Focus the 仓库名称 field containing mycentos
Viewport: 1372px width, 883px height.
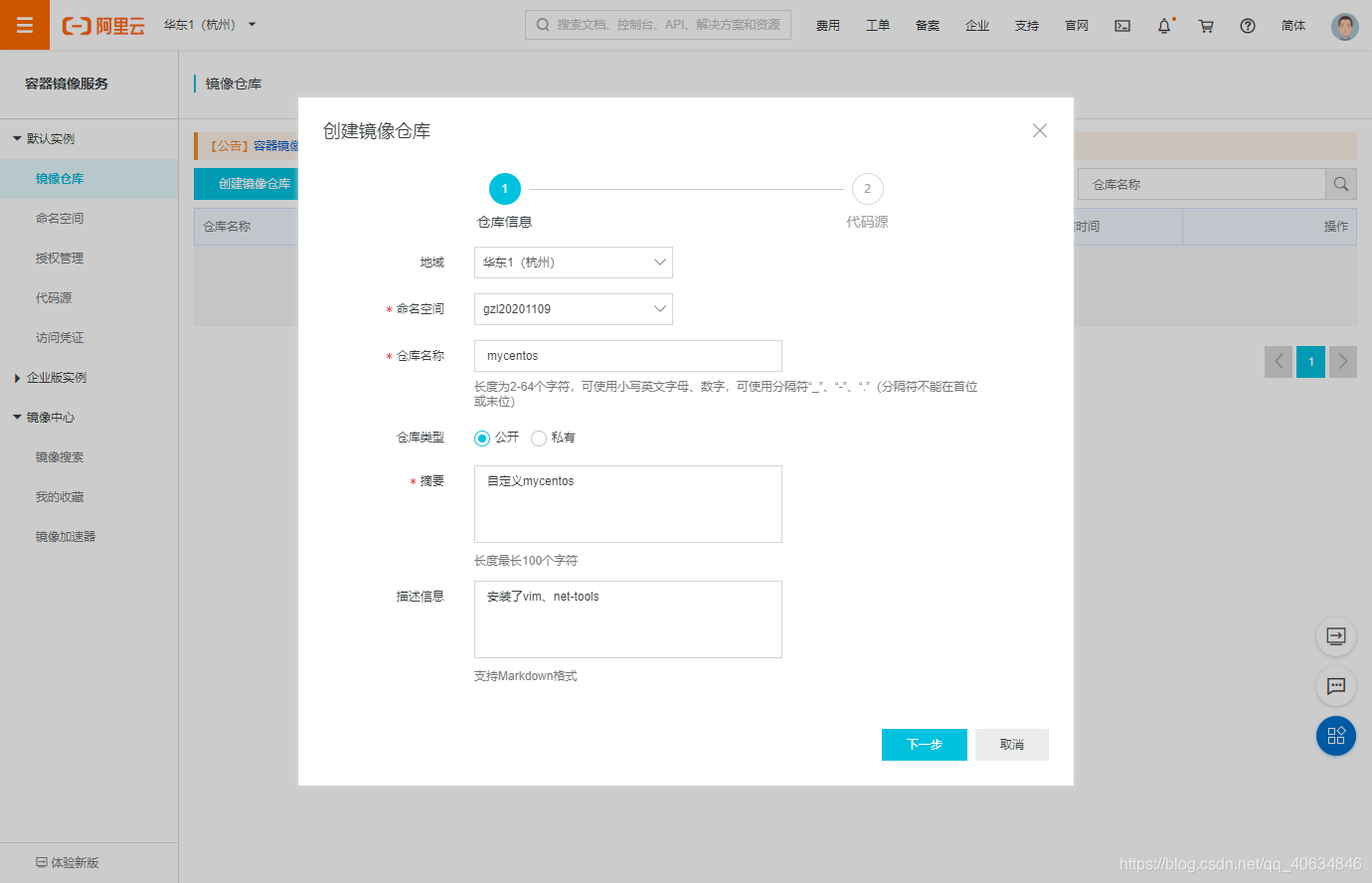click(x=628, y=356)
